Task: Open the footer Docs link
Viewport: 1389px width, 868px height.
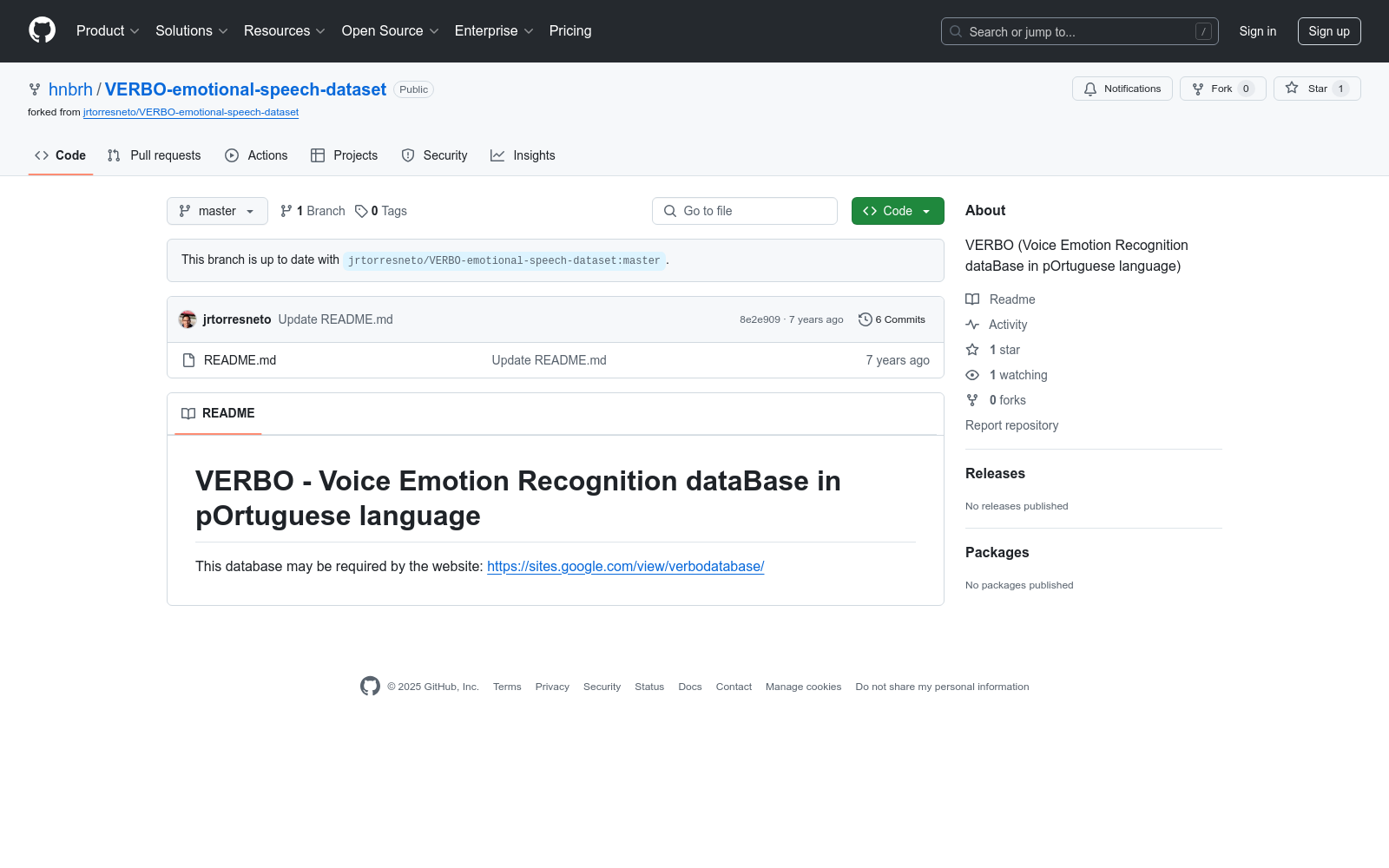Action: (690, 687)
